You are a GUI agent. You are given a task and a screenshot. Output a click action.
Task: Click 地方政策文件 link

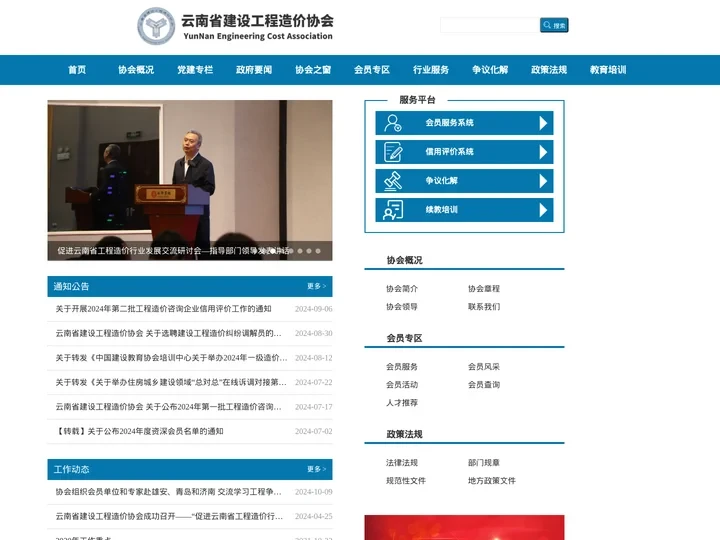click(x=492, y=481)
